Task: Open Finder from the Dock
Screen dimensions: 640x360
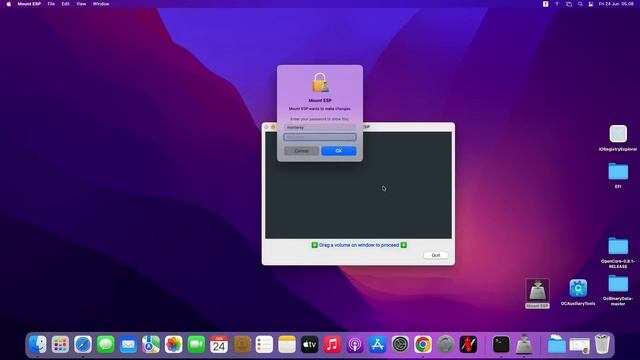Action: 38,344
